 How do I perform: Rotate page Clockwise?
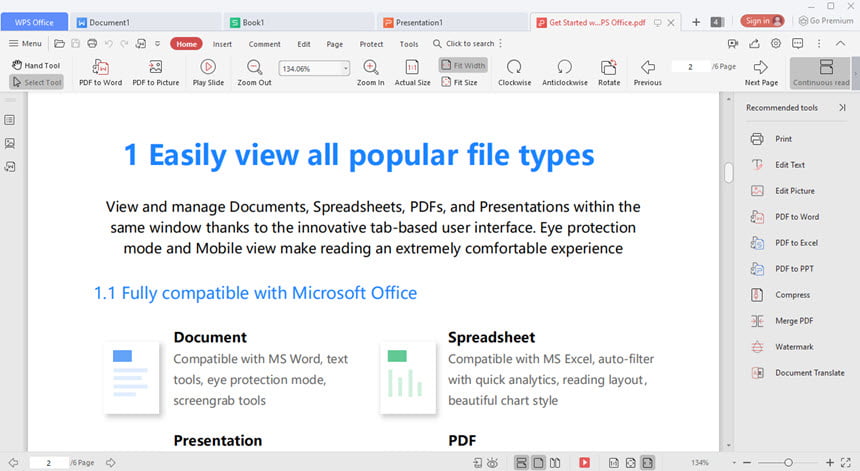(x=514, y=73)
